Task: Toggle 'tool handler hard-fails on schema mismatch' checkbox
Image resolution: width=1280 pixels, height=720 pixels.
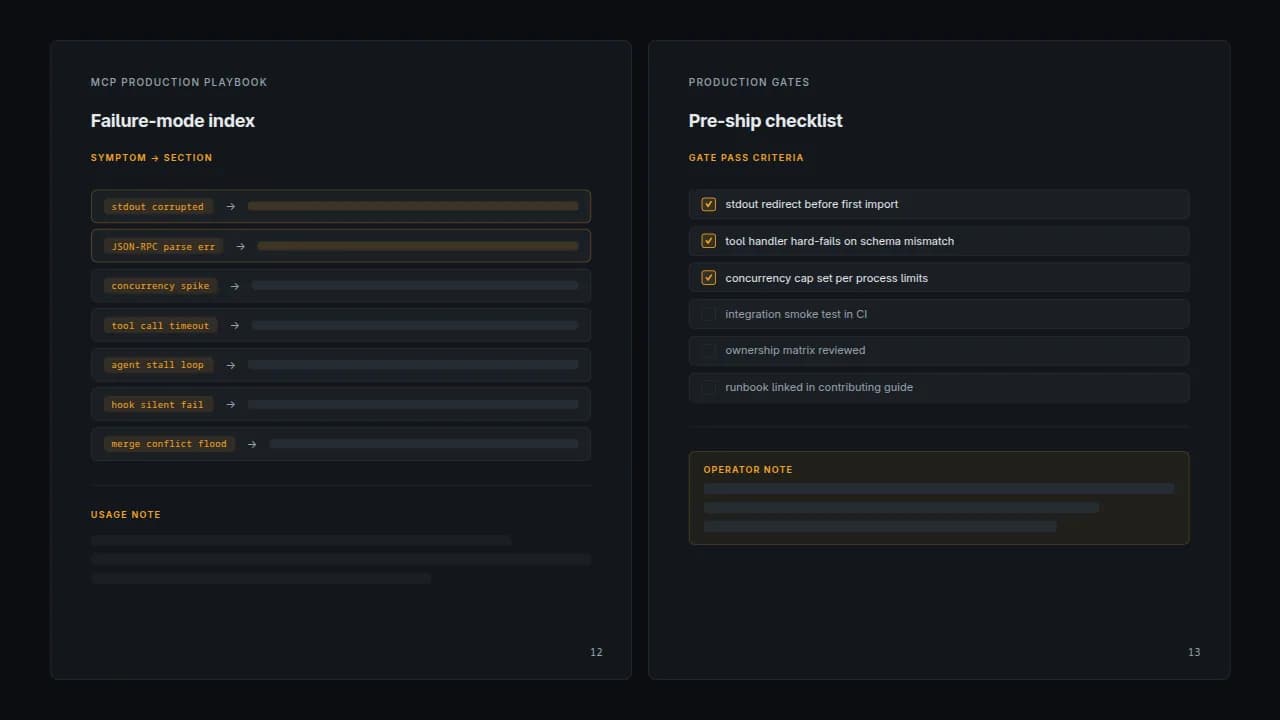Action: pos(708,241)
